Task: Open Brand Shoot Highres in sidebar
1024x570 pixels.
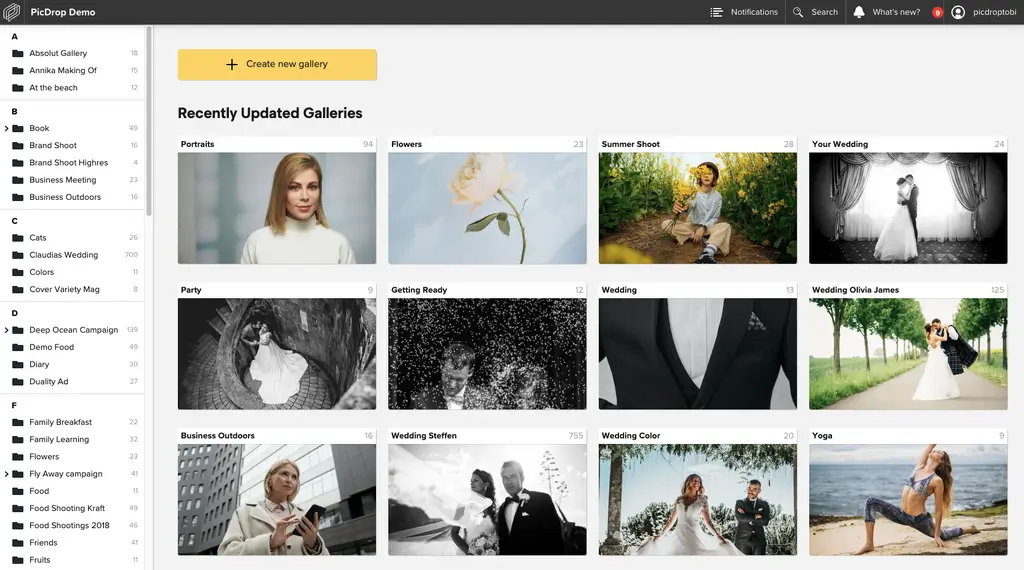Action: tap(69, 163)
